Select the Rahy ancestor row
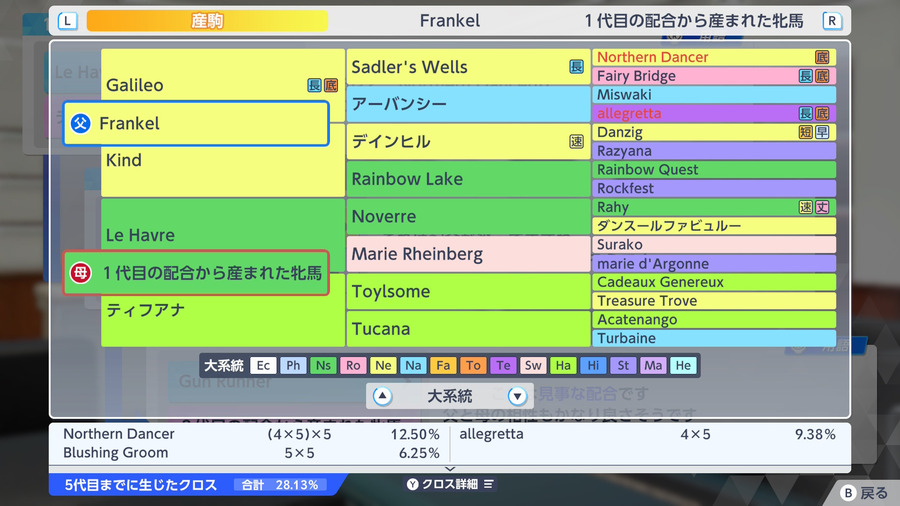Screen dimensions: 900x506 click(x=714, y=207)
